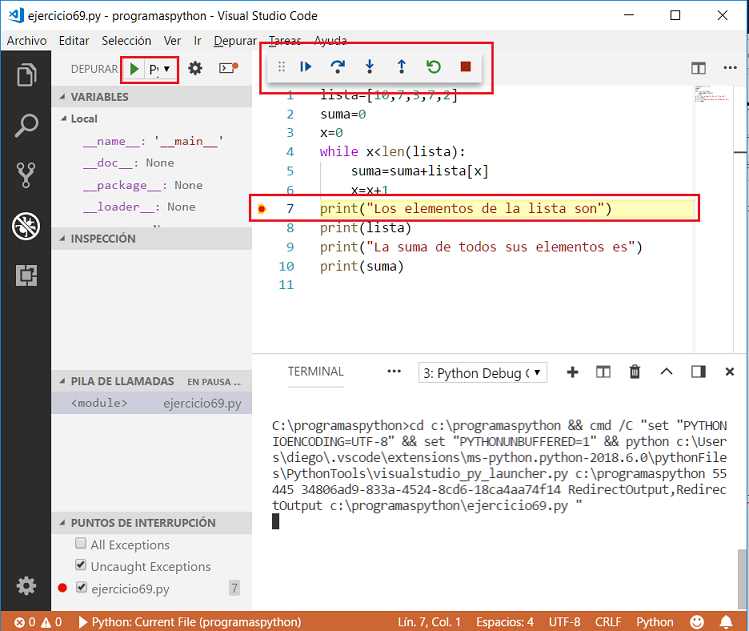Click the editor minimap

click(x=713, y=95)
